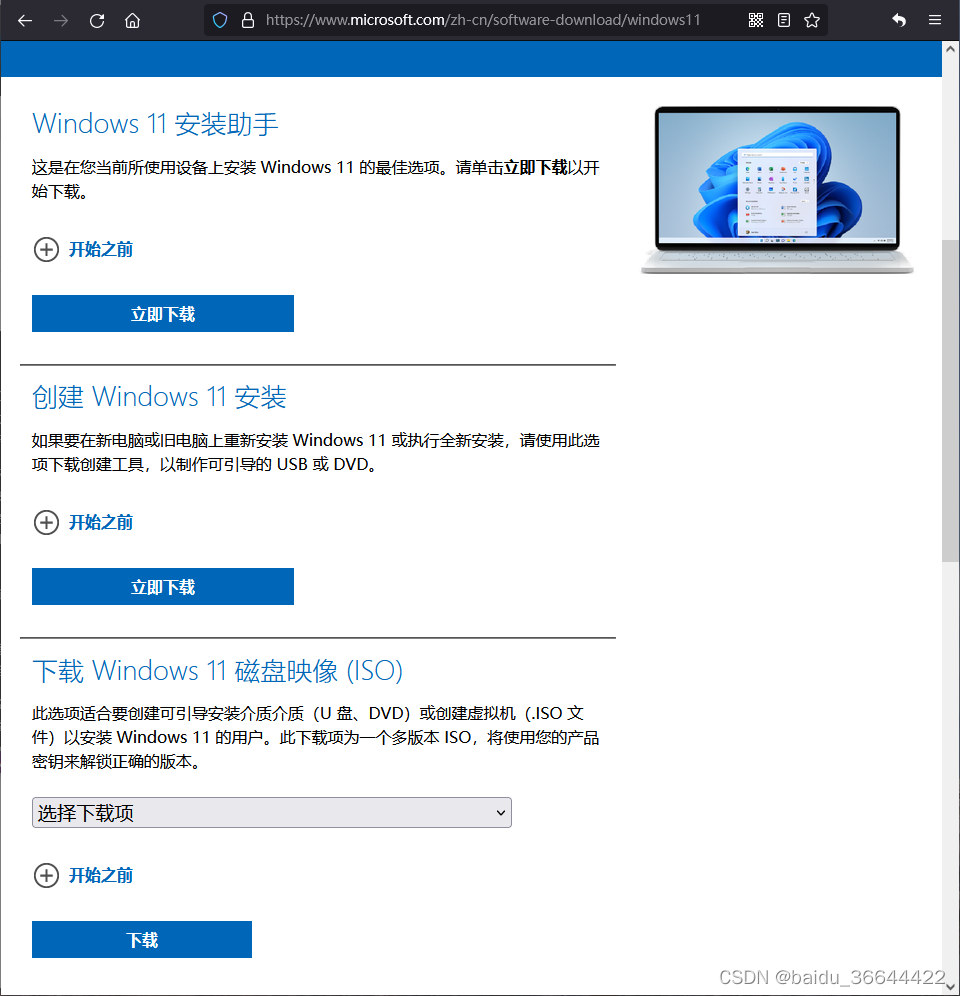Viewport: 960px width, 996px height.
Task: Expand 开始之前 under the ISO download section
Action: (83, 875)
